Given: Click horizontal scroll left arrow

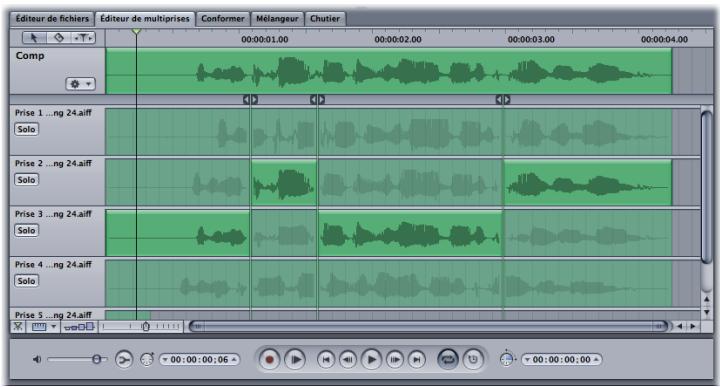Looking at the screenshot, I should pyautogui.click(x=680, y=326).
